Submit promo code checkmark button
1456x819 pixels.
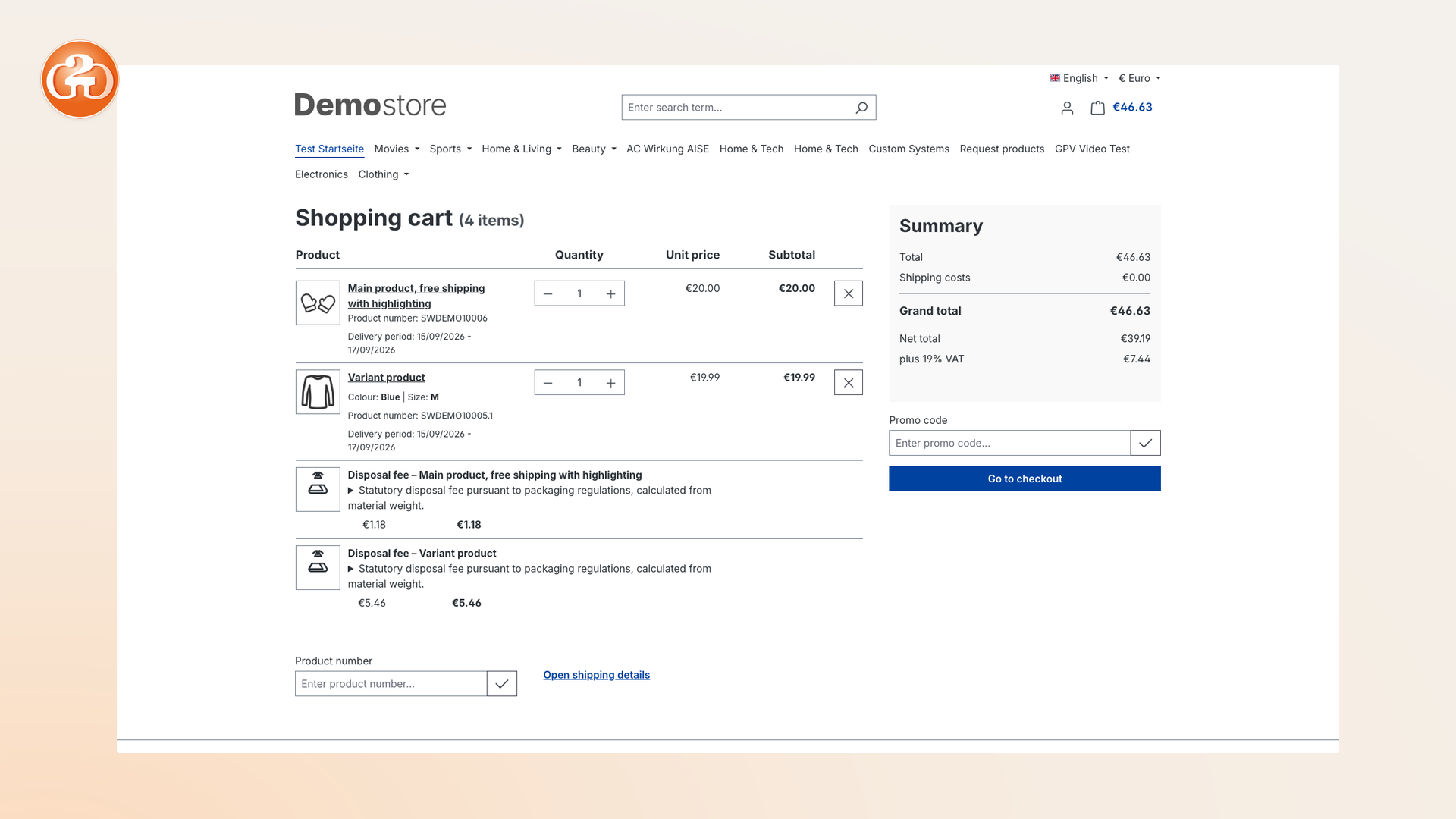coord(1145,443)
